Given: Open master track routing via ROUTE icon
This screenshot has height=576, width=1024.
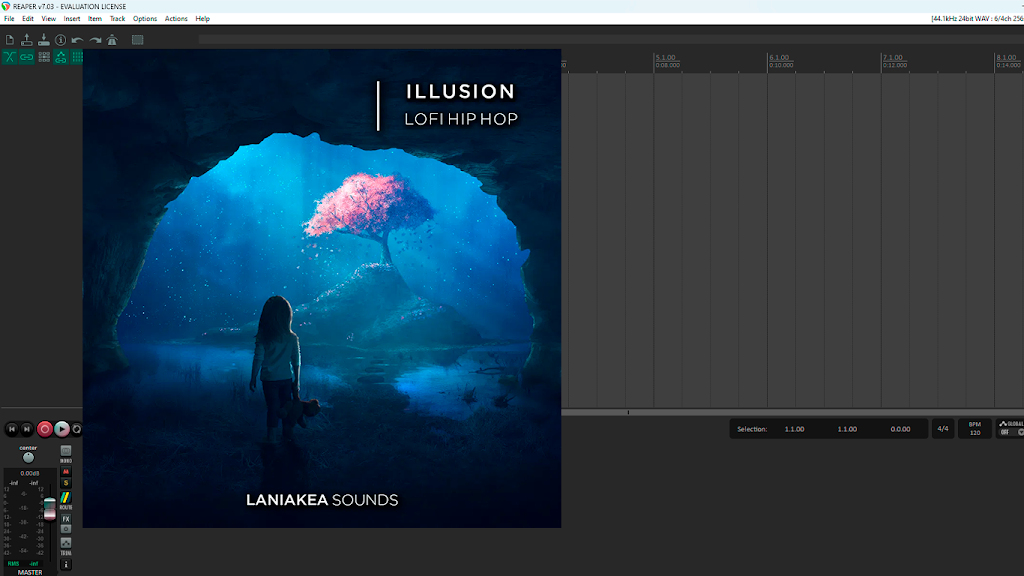Looking at the screenshot, I should tap(66, 498).
